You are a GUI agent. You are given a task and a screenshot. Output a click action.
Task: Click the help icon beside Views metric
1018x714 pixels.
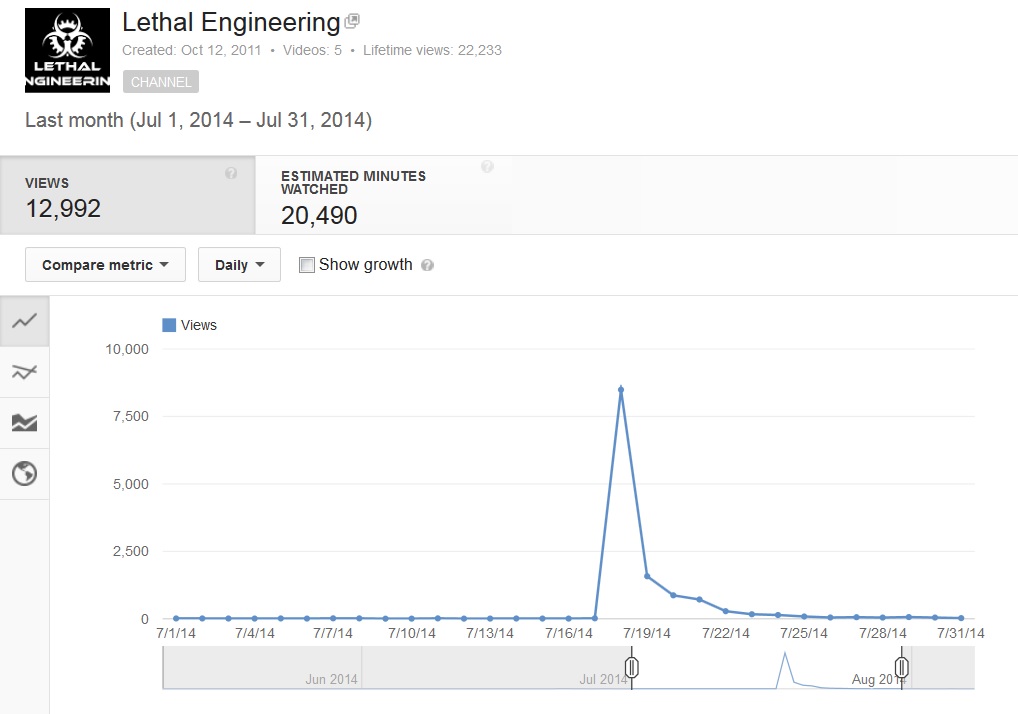point(231,172)
